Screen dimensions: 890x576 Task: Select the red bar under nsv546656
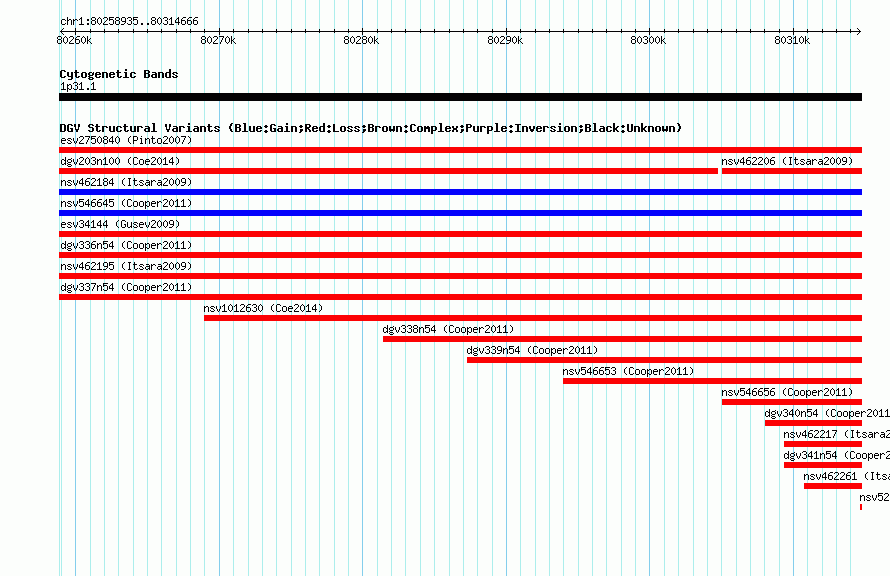pos(792,402)
